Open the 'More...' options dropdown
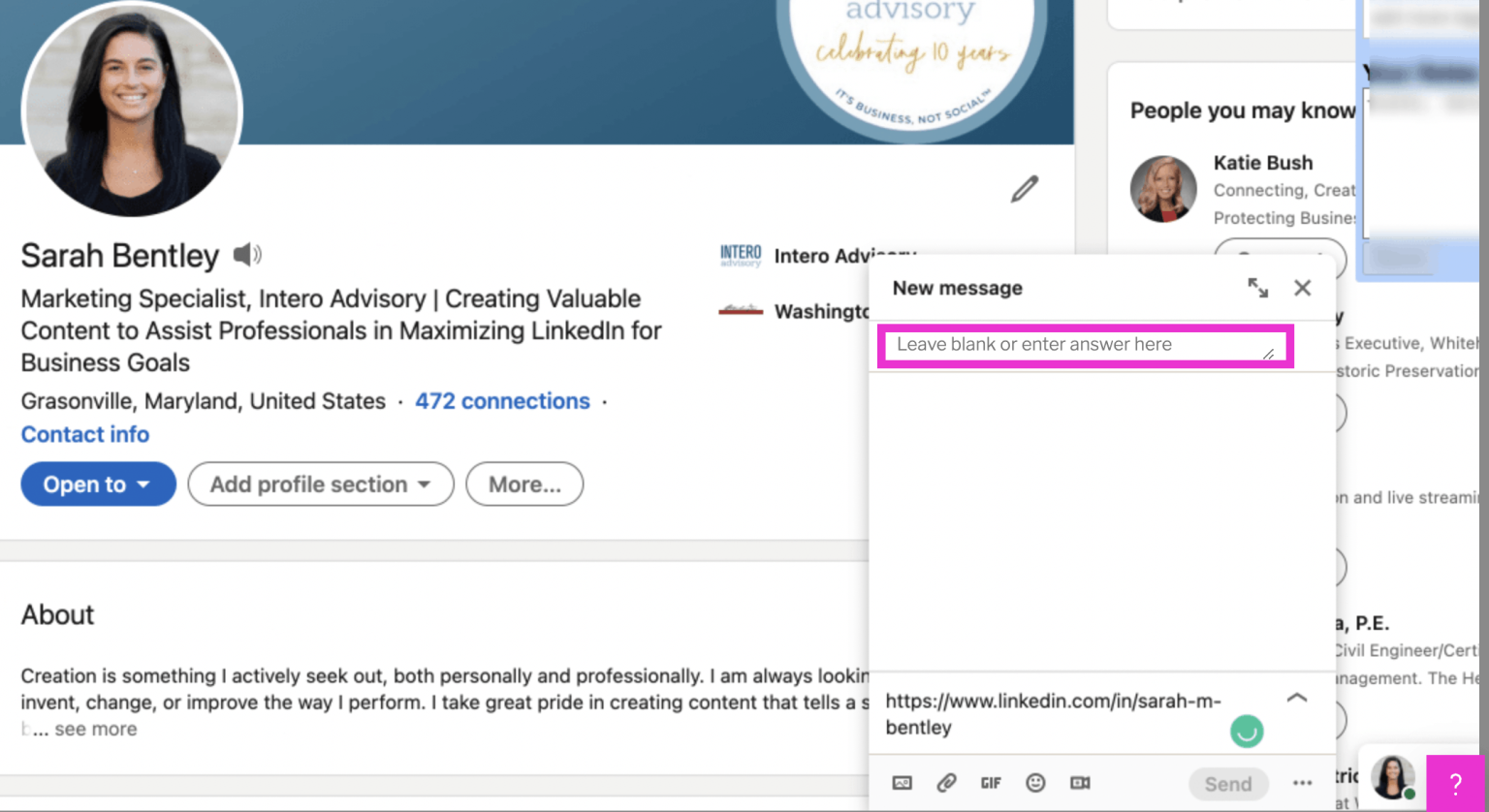1489x812 pixels. 523,484
